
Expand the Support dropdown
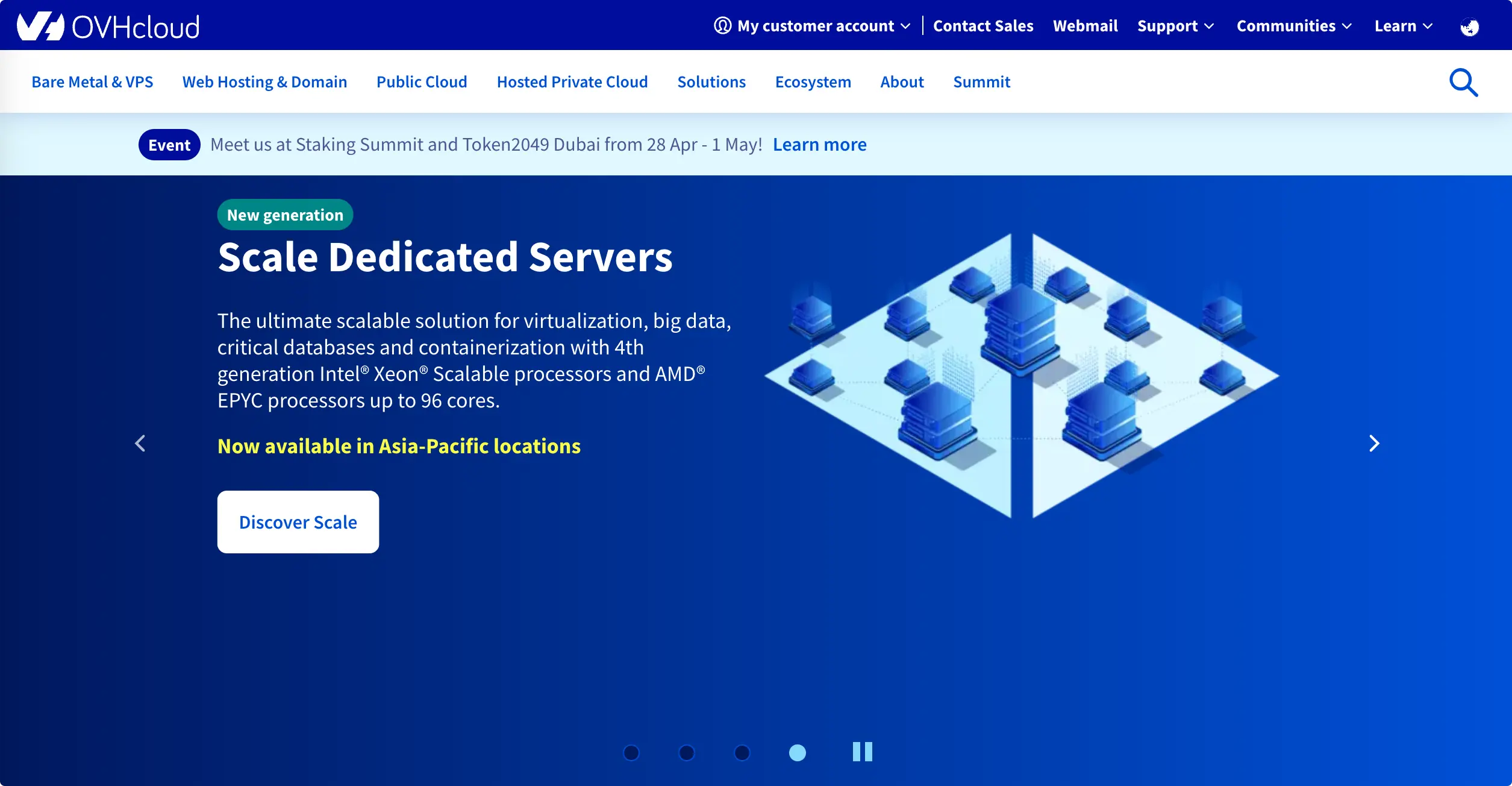pyautogui.click(x=1176, y=26)
